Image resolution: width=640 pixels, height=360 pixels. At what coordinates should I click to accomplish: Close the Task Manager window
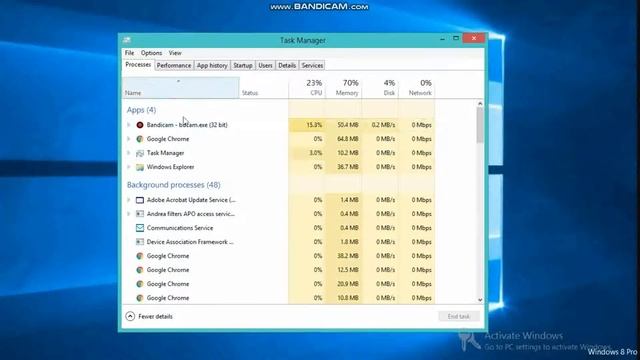tap(474, 38)
